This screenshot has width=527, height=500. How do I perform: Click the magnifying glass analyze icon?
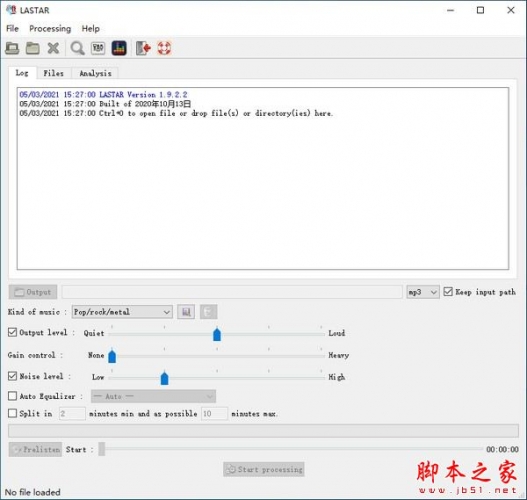77,48
